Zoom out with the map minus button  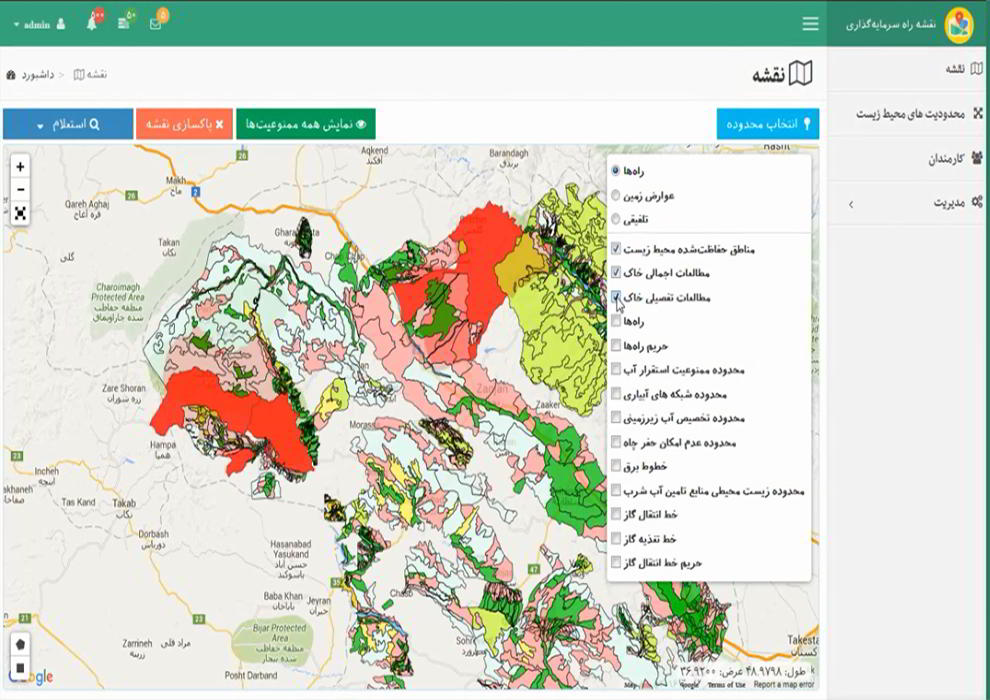click(20, 189)
